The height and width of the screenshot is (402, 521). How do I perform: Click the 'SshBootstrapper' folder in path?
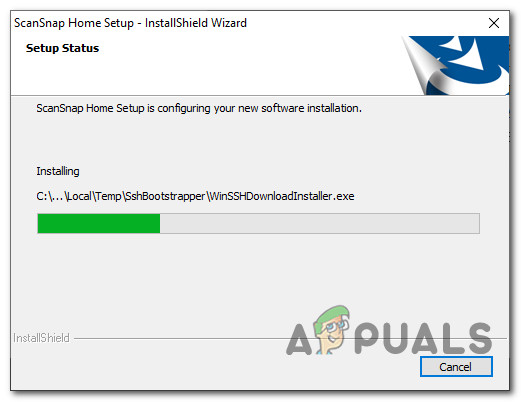(165, 196)
